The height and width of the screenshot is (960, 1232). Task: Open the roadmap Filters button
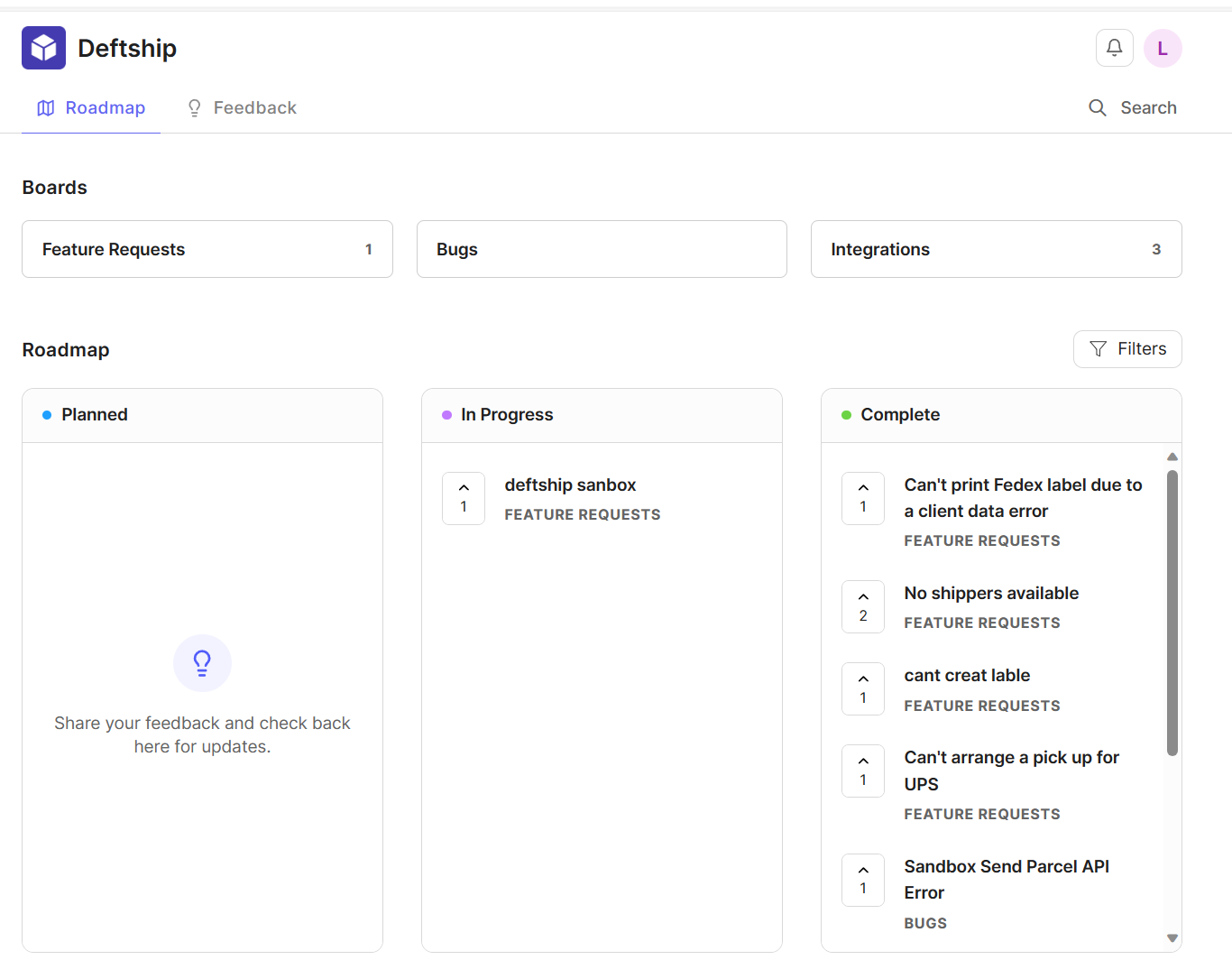[1127, 349]
